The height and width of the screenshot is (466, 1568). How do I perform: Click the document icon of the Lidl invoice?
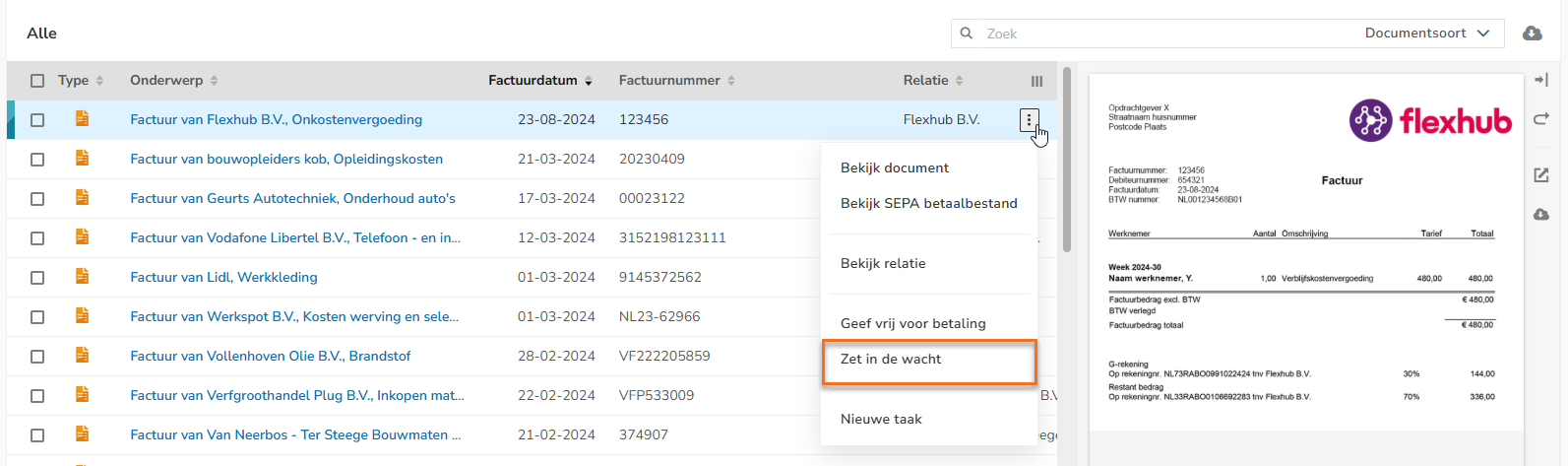pos(83,277)
